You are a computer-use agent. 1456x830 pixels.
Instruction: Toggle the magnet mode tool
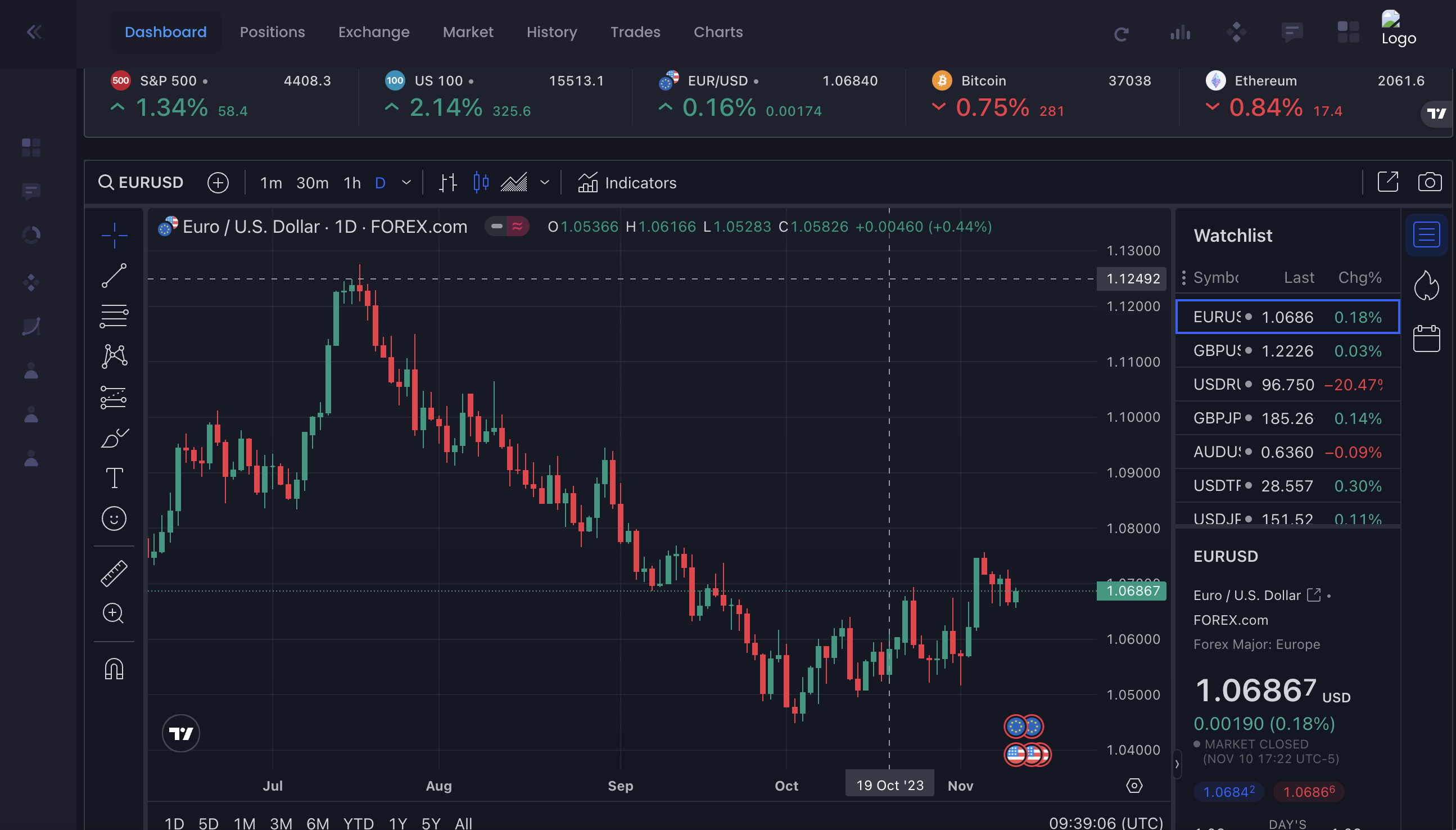point(114,669)
